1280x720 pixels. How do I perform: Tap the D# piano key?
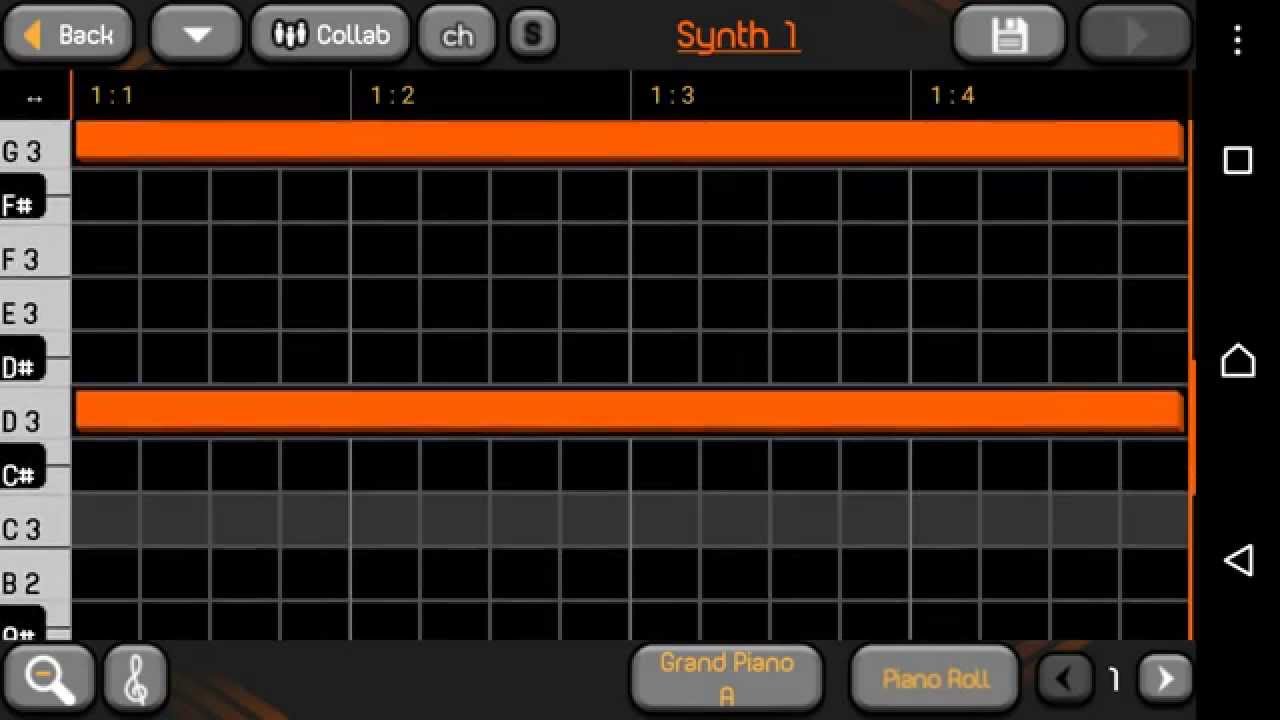pos(23,358)
